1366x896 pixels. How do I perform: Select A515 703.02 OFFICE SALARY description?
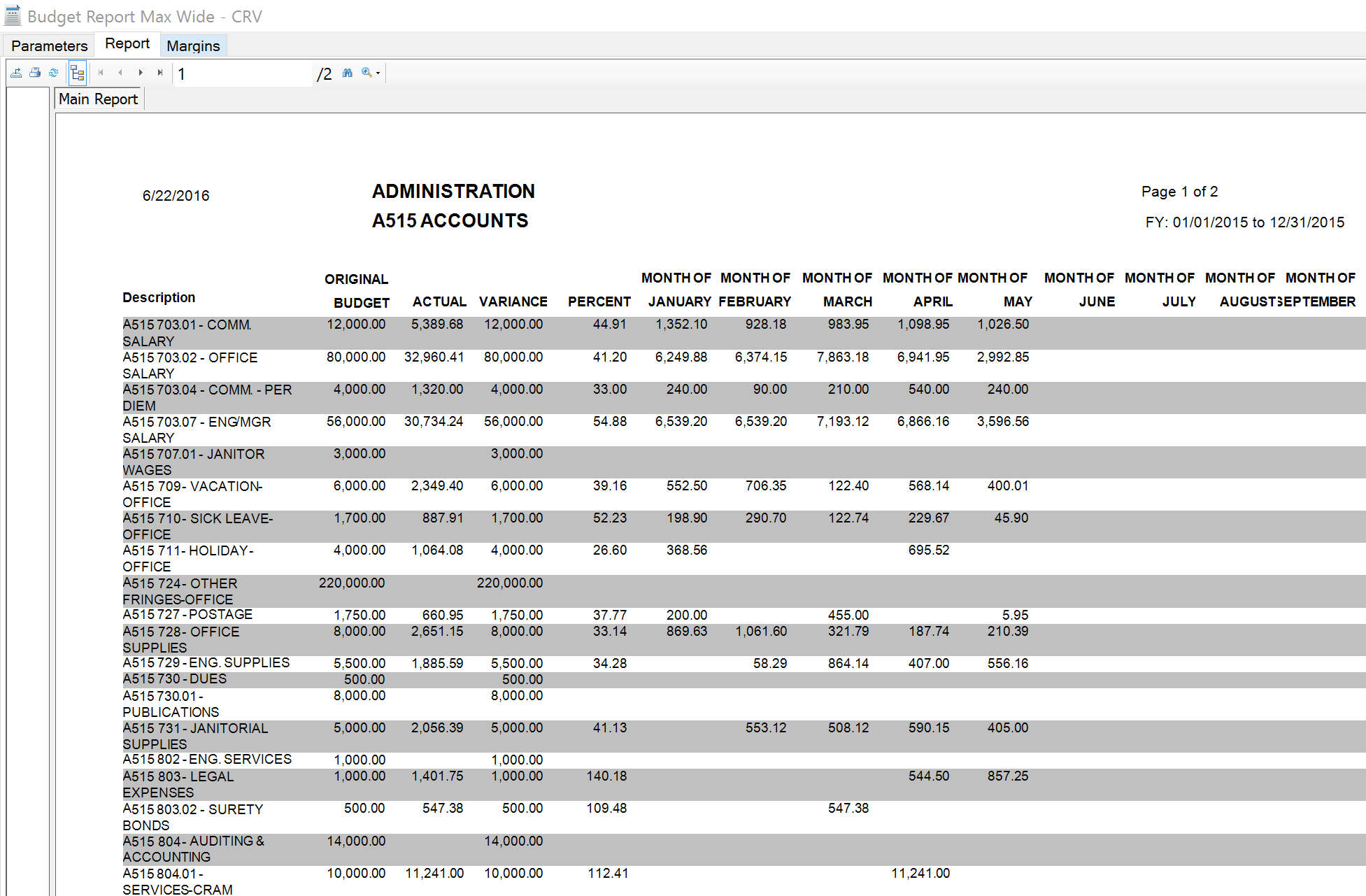tap(190, 365)
